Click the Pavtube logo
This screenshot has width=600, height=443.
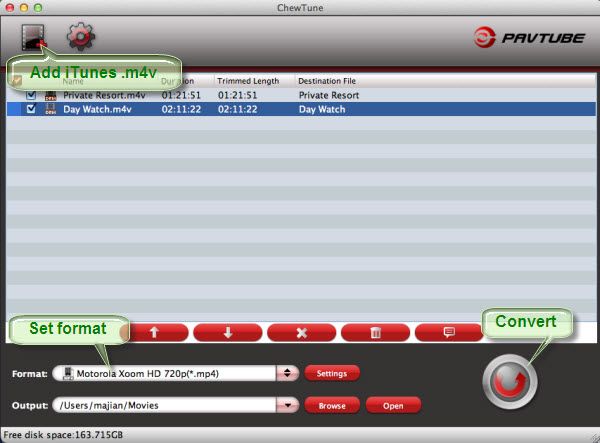pyautogui.click(x=529, y=37)
